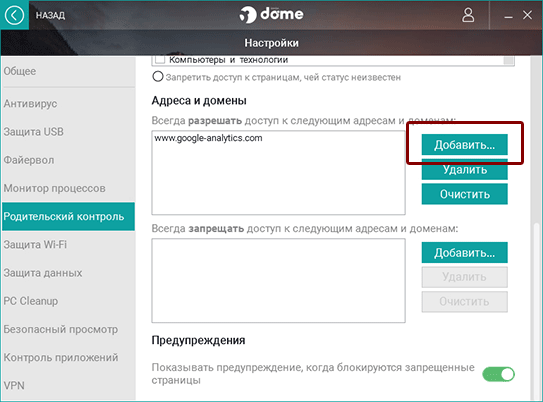
Task: Add an address to the allowed list
Action: [x=464, y=145]
